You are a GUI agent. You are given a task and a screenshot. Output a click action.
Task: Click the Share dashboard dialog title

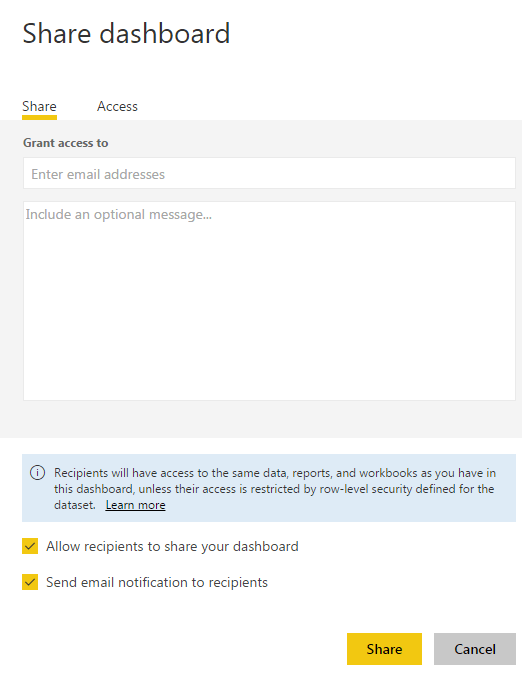tap(126, 33)
